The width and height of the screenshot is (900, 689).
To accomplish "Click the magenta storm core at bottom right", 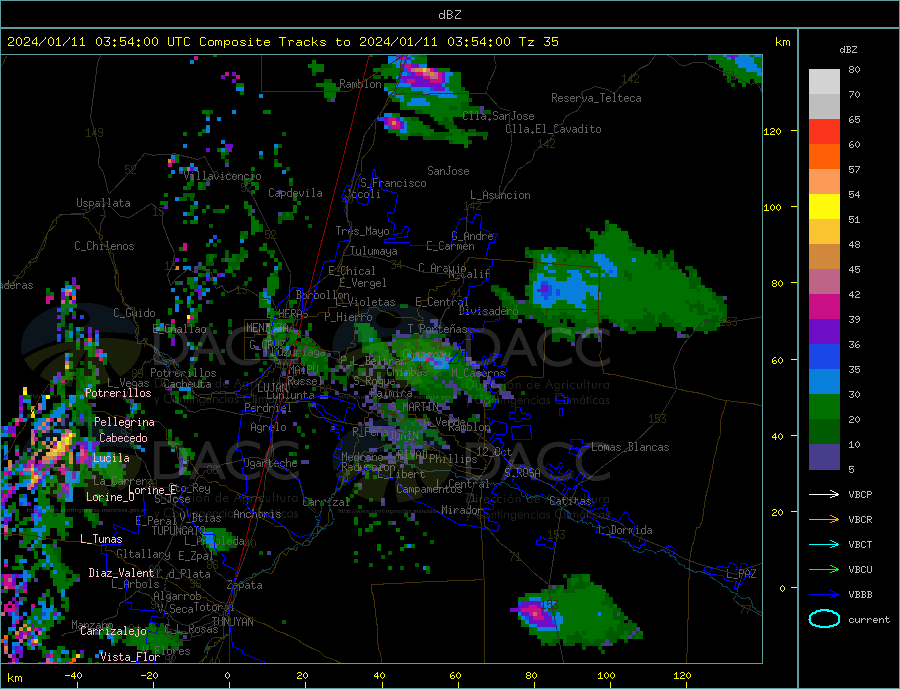I will (x=535, y=611).
